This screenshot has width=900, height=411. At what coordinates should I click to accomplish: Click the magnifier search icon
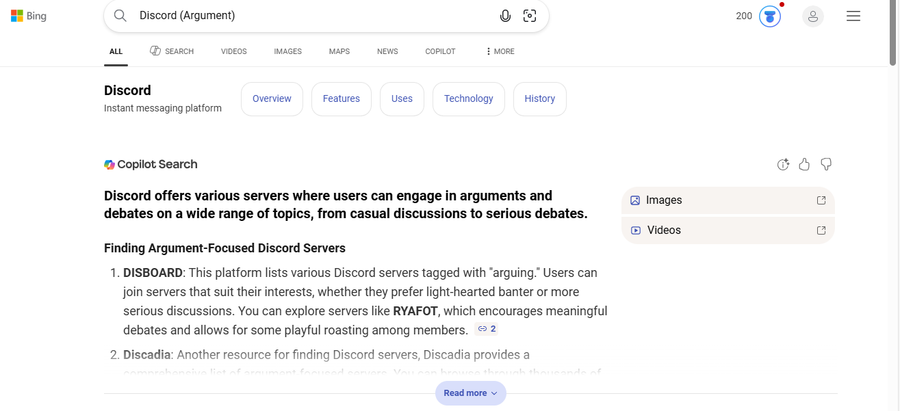[120, 15]
